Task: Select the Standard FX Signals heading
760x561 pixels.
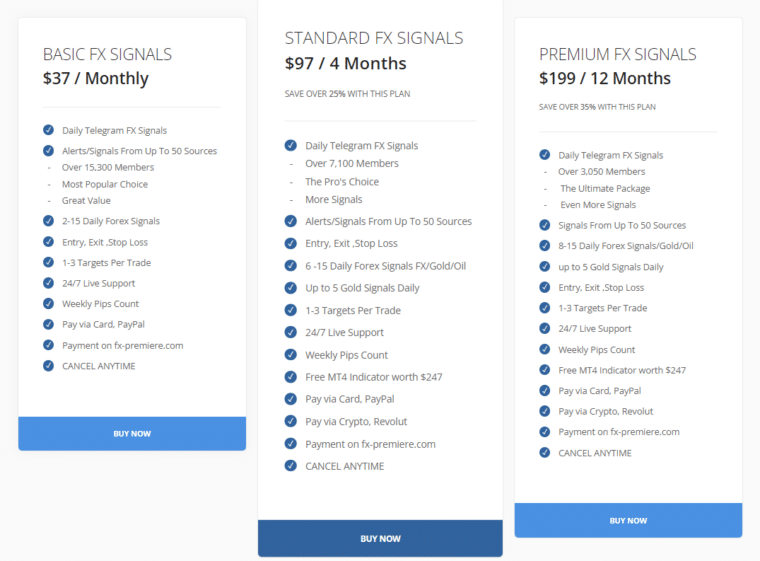Action: point(374,39)
